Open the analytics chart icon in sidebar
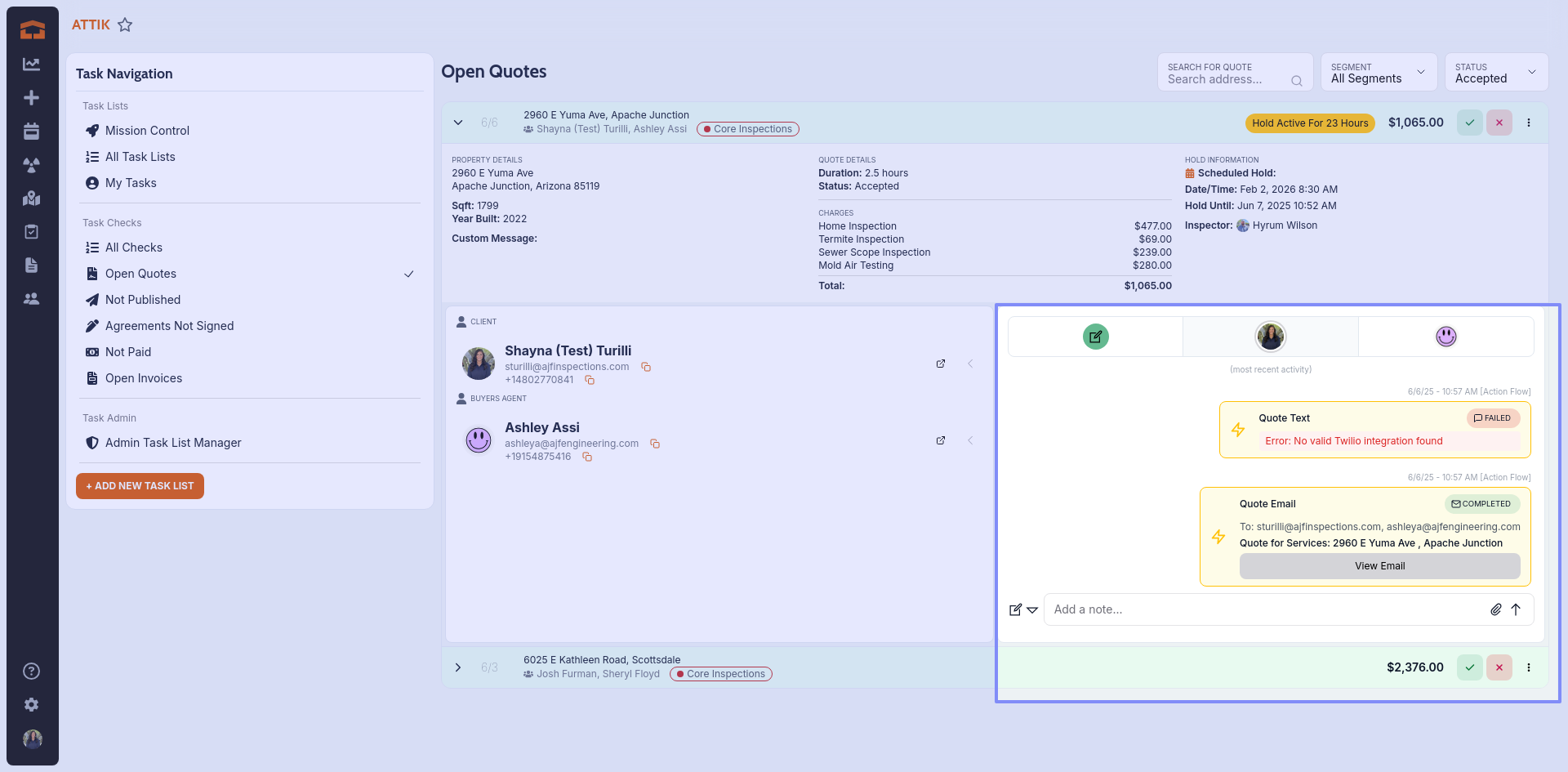 [x=31, y=65]
